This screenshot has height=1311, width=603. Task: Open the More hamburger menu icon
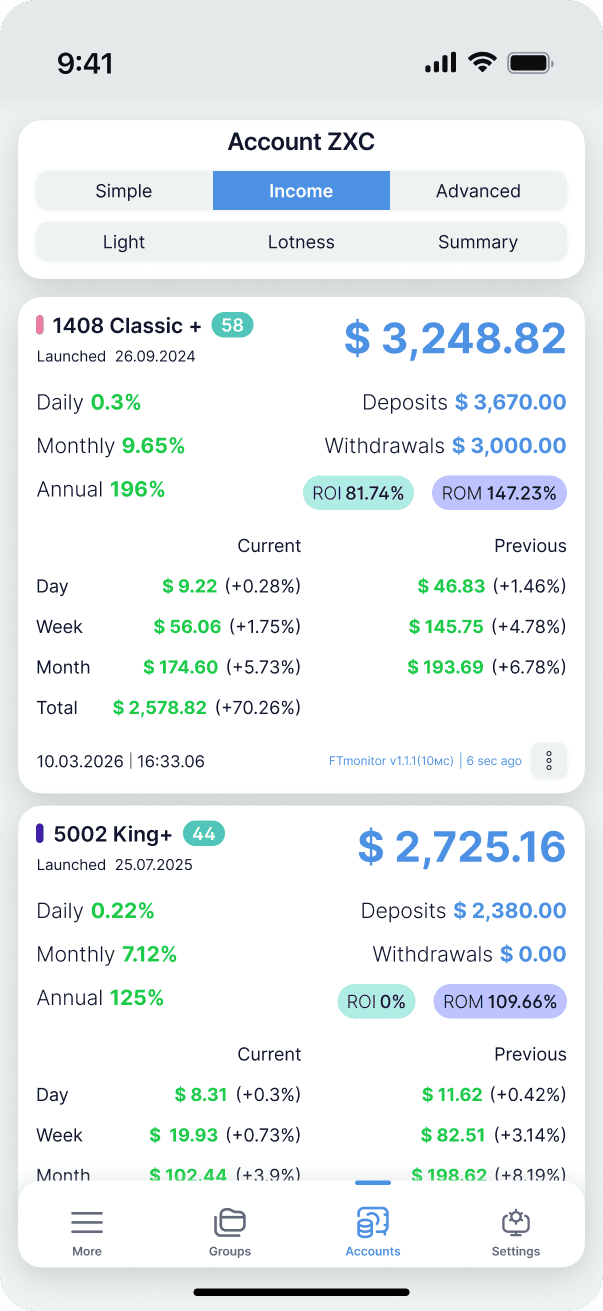87,1222
